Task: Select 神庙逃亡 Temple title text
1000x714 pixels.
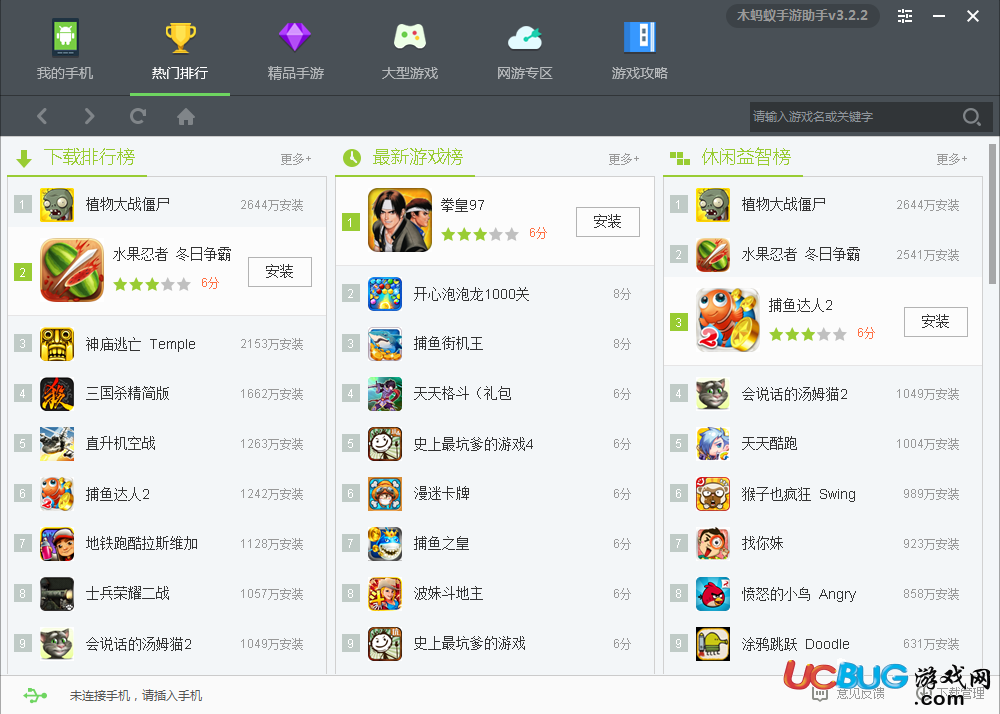Action: pos(140,344)
